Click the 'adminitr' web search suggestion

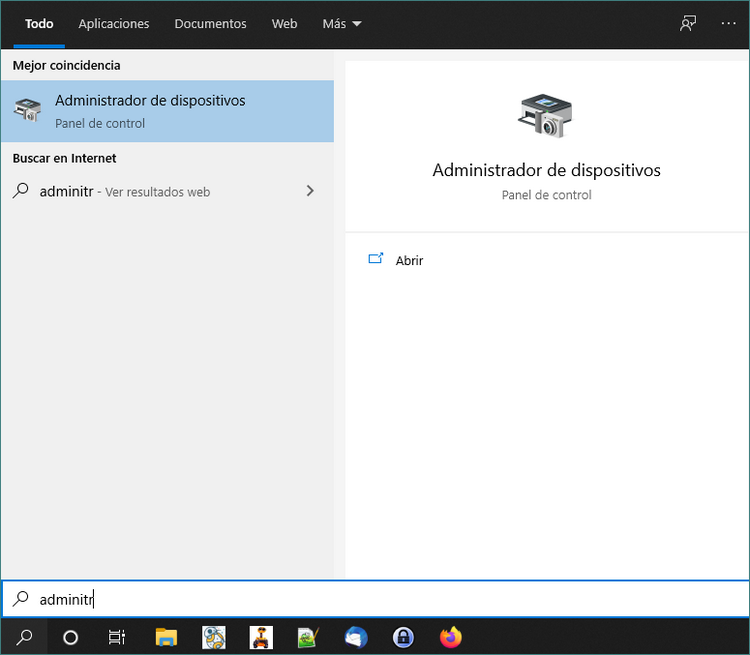pyautogui.click(x=167, y=191)
